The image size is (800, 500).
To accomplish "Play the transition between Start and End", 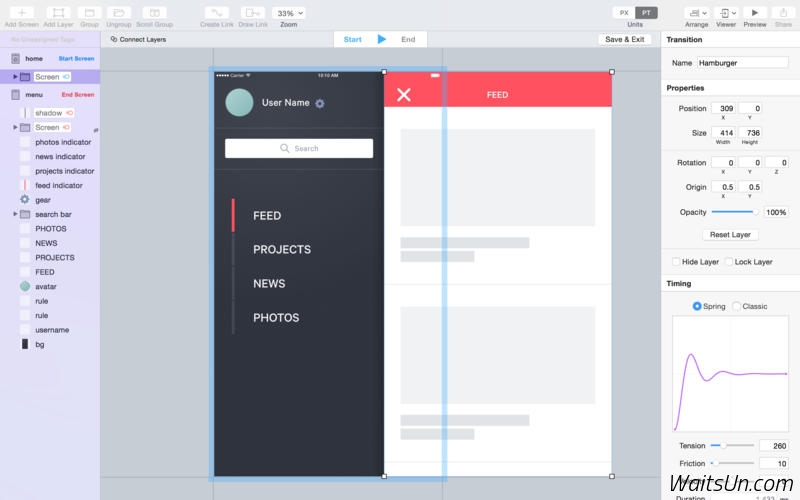I will 382,39.
